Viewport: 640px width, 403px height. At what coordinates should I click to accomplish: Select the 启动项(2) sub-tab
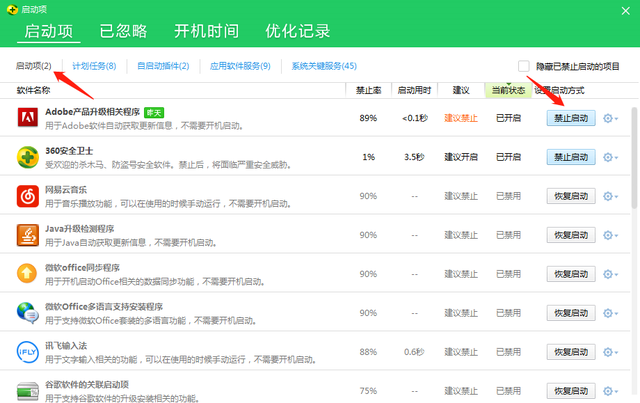(x=34, y=66)
